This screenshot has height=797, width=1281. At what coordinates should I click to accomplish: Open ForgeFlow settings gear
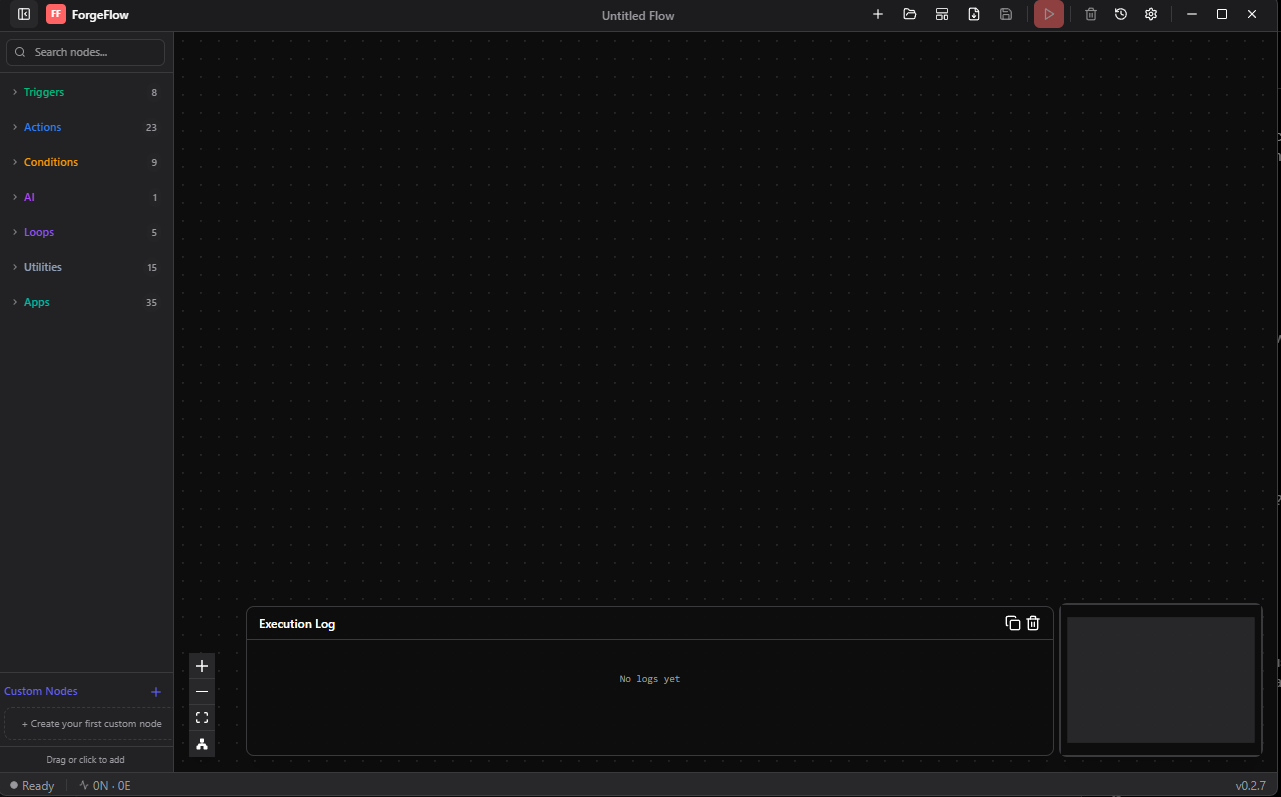[1151, 14]
